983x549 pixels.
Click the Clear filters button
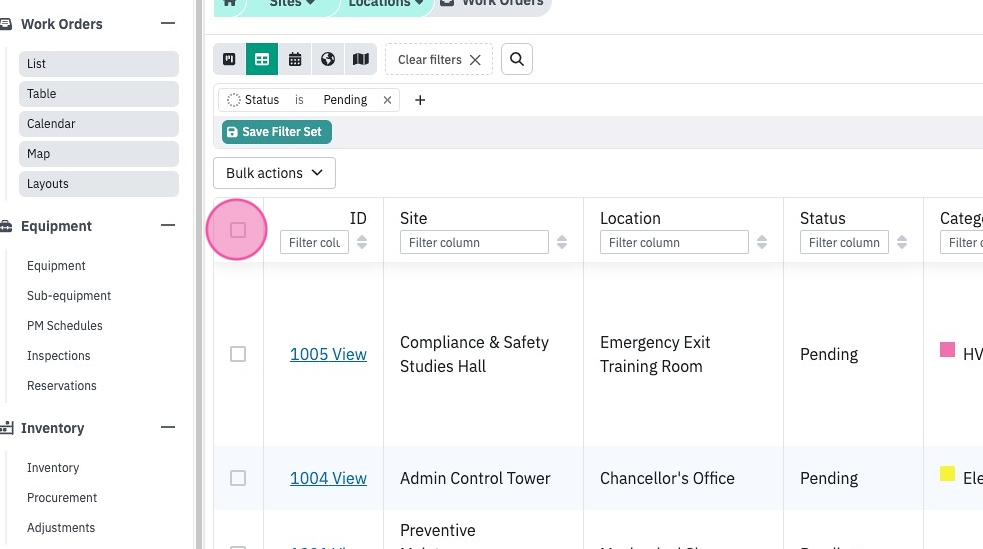(439, 60)
